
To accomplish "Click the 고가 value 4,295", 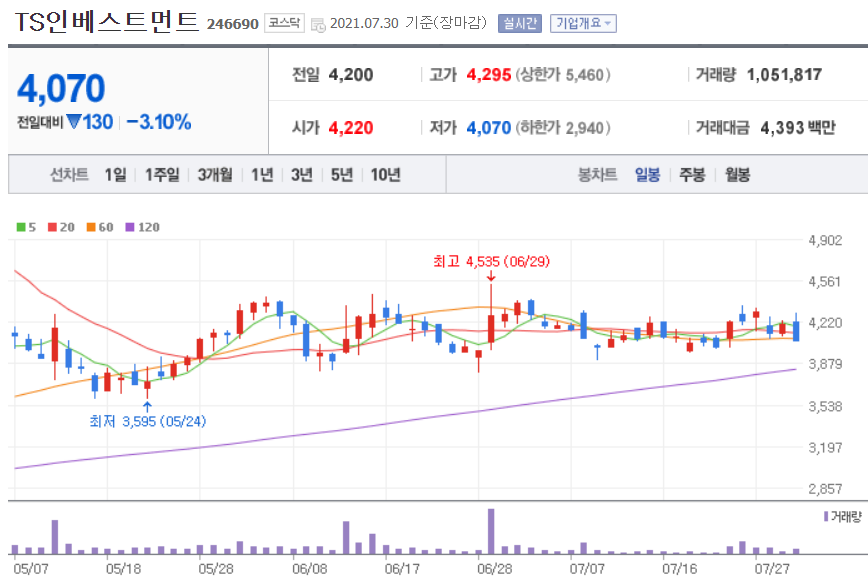I will click(x=489, y=75).
